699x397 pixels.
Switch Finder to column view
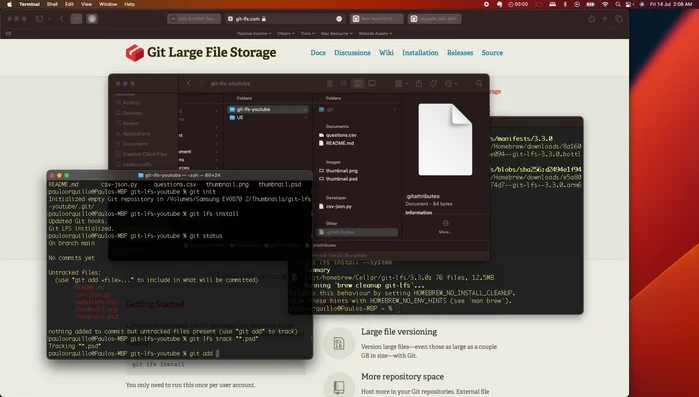click(358, 83)
